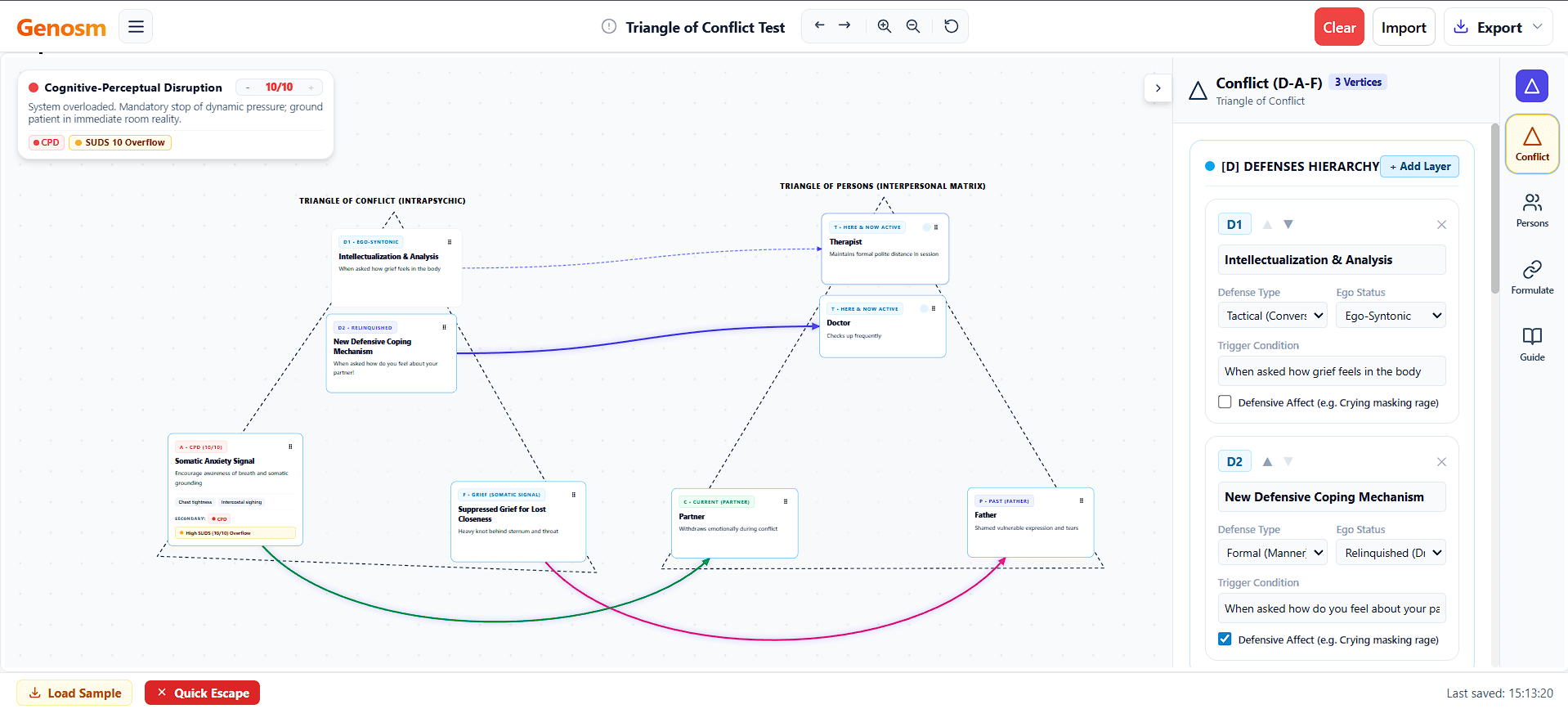This screenshot has width=1568, height=709.
Task: Switch to the Conflict tab
Action: pyautogui.click(x=1532, y=144)
